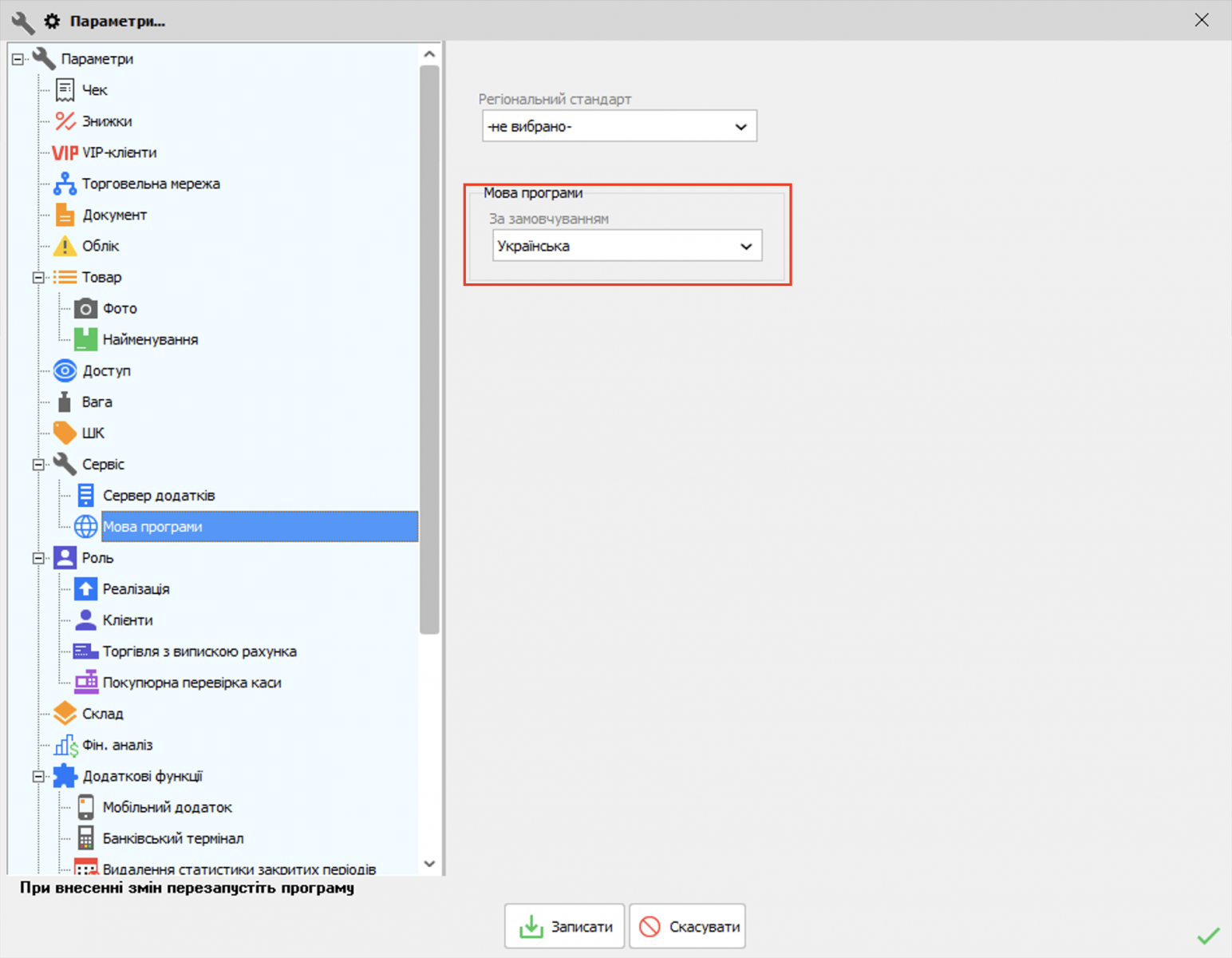
Task: Select the percent icon for Знижки
Action: point(65,121)
